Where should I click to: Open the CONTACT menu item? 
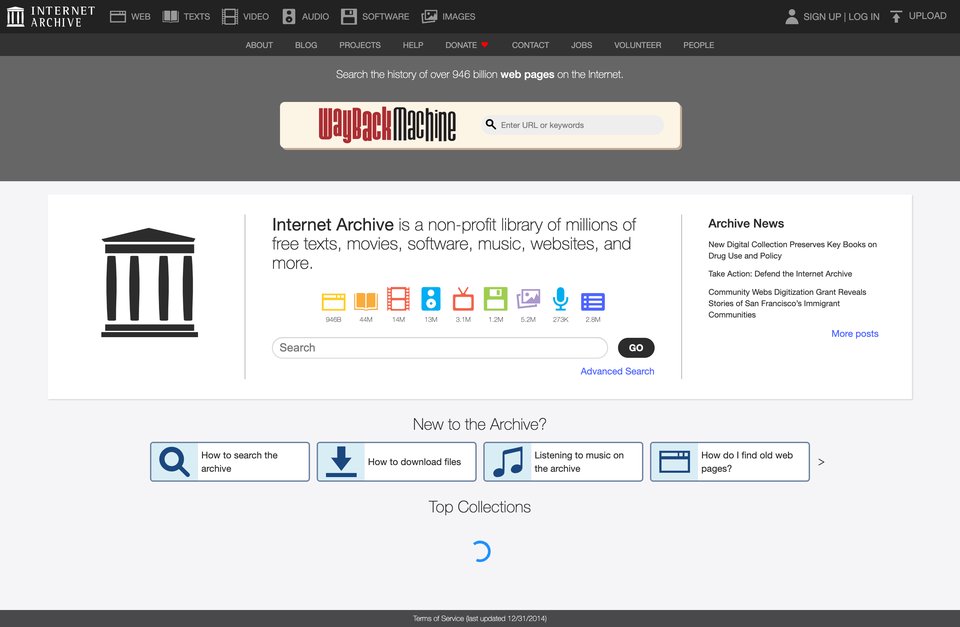pyautogui.click(x=530, y=45)
